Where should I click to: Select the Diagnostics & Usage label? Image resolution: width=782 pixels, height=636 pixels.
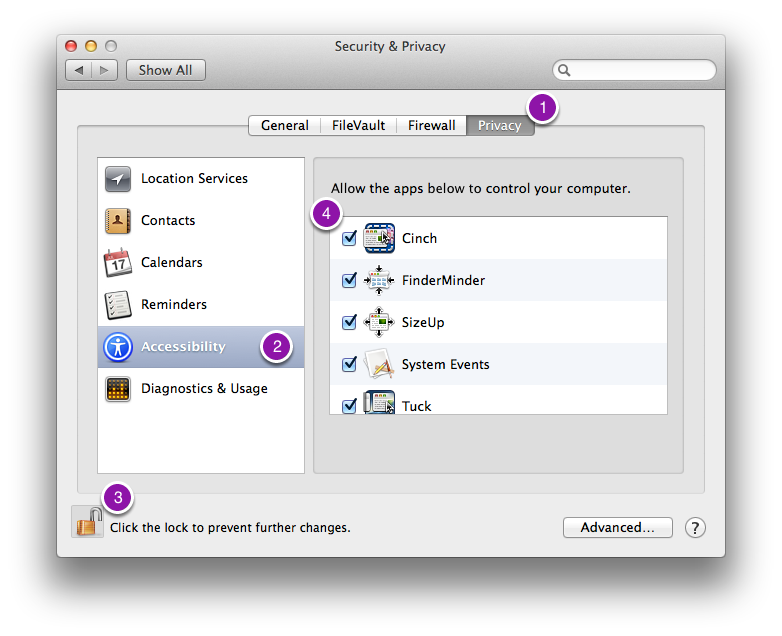pos(204,389)
